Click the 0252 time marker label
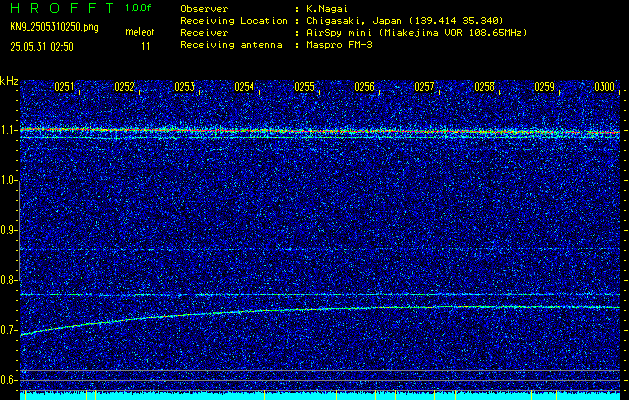 pos(124,87)
